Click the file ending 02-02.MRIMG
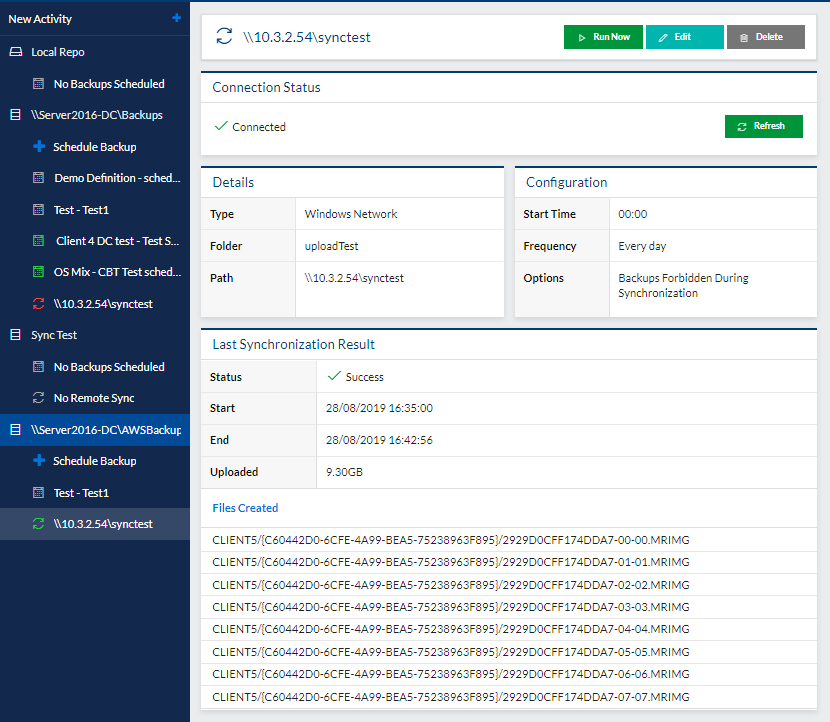830x722 pixels. [x=450, y=585]
